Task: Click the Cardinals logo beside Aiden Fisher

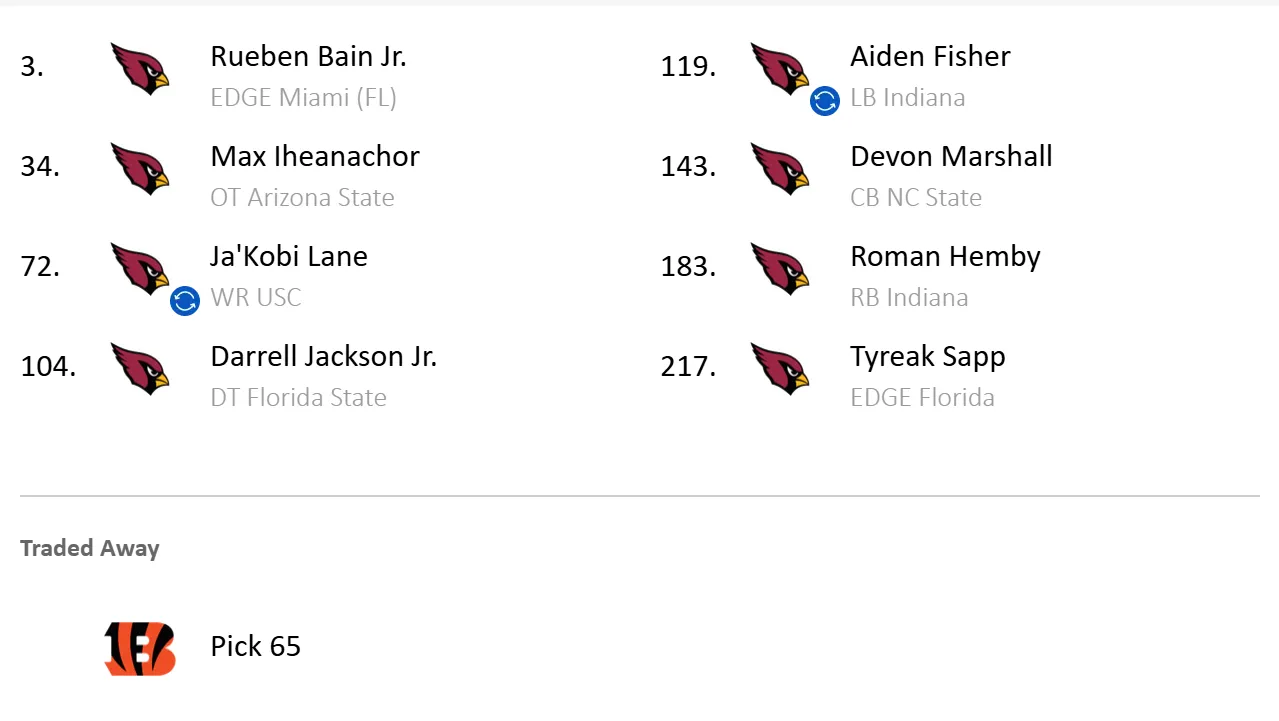Action: (x=781, y=70)
